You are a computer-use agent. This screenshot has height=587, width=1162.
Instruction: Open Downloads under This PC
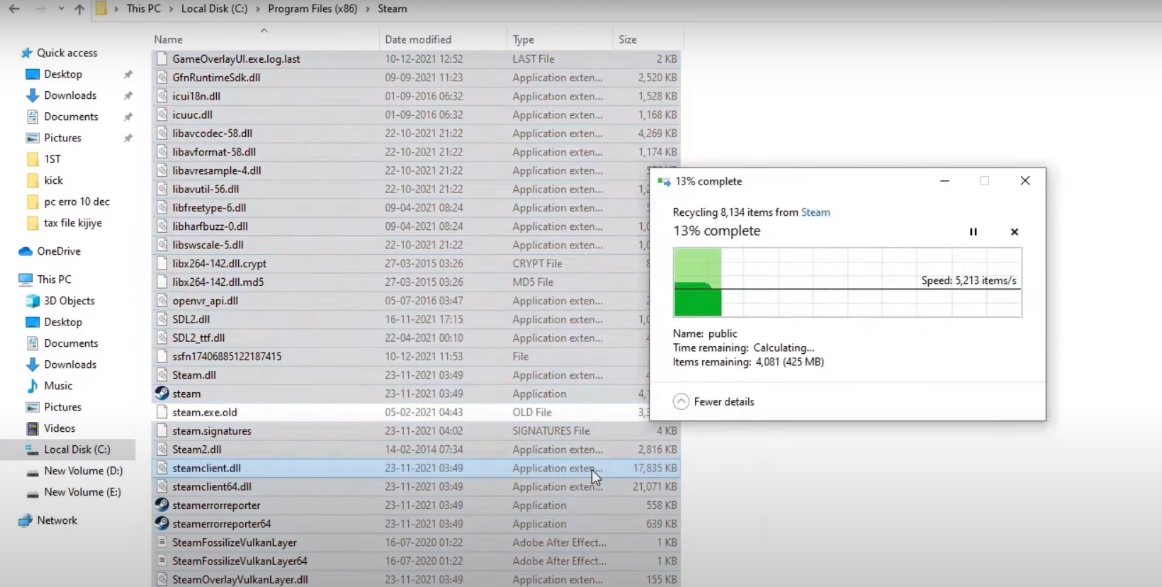pyautogui.click(x=70, y=365)
